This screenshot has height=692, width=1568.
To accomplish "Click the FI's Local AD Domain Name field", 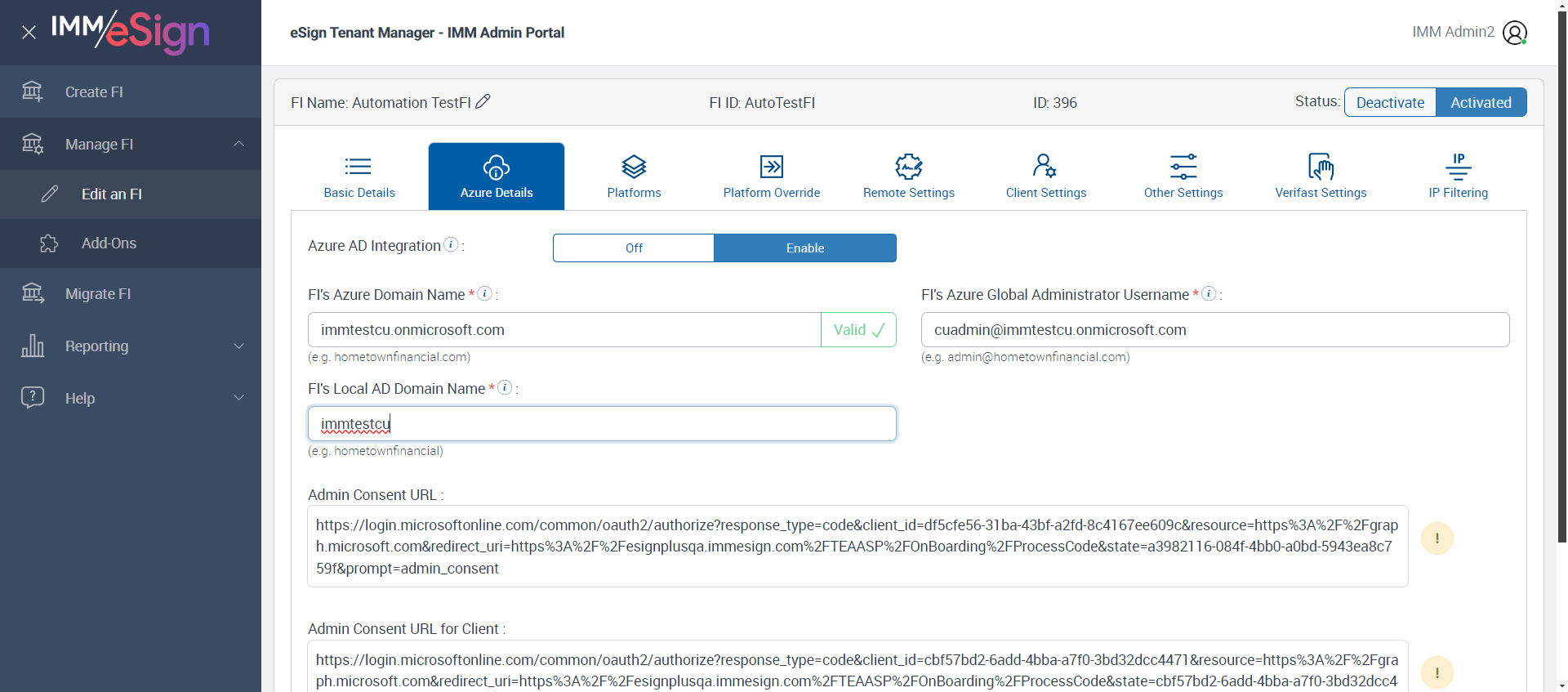I will pyautogui.click(x=602, y=424).
